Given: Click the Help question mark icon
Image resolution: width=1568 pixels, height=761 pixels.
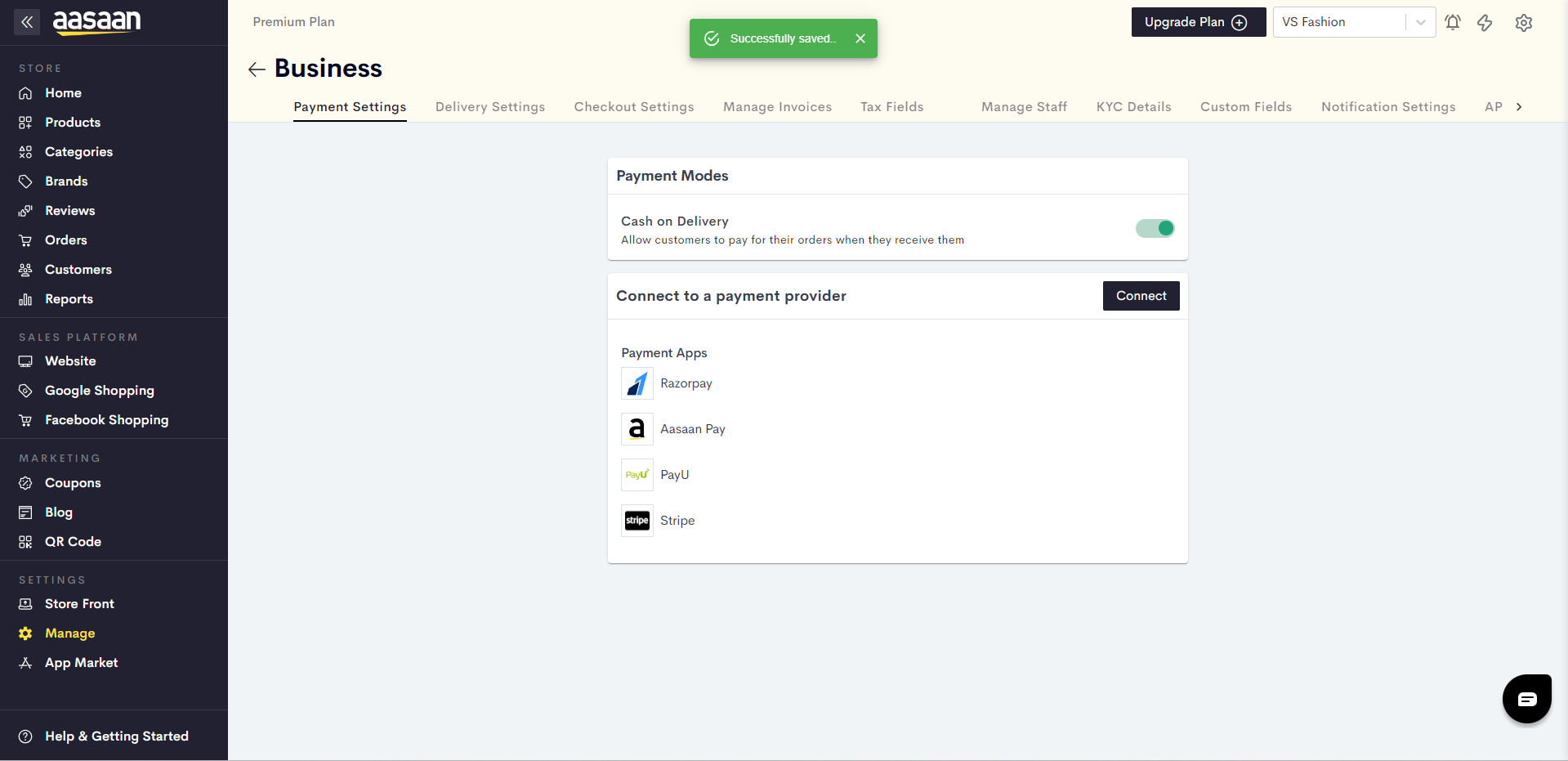Looking at the screenshot, I should click(x=25, y=736).
